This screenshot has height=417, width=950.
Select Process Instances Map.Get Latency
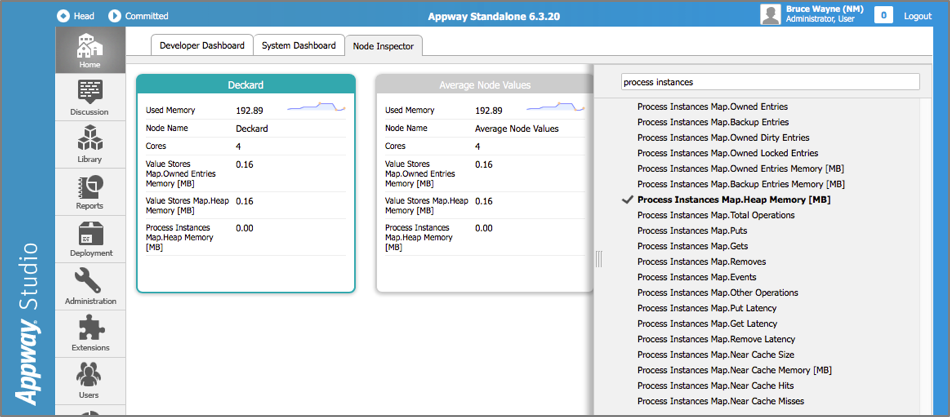(707, 324)
